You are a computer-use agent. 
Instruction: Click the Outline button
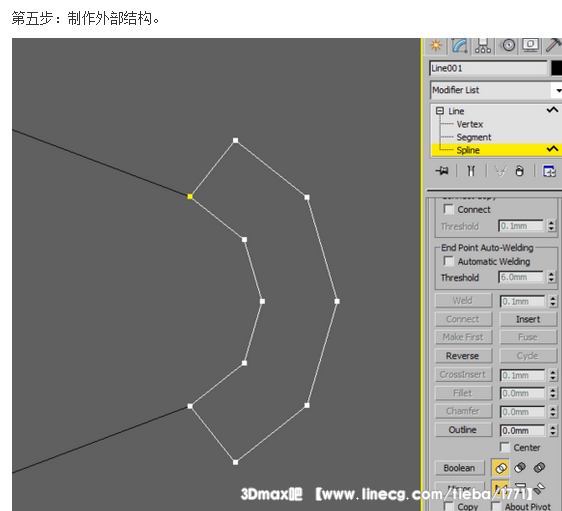click(x=463, y=430)
